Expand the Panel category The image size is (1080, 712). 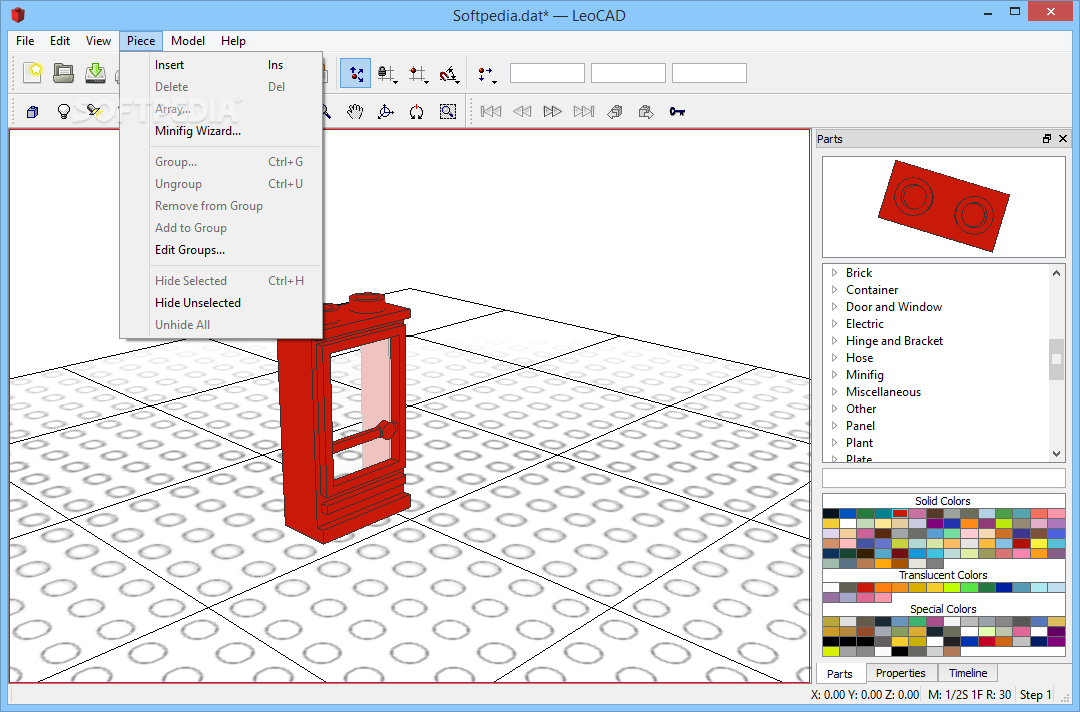coord(835,426)
